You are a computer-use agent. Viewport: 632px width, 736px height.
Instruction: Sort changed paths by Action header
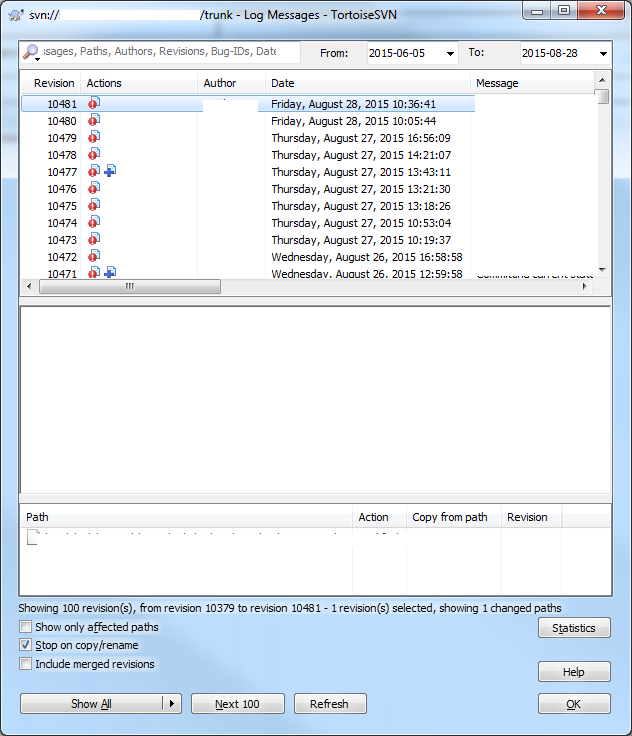[379, 517]
